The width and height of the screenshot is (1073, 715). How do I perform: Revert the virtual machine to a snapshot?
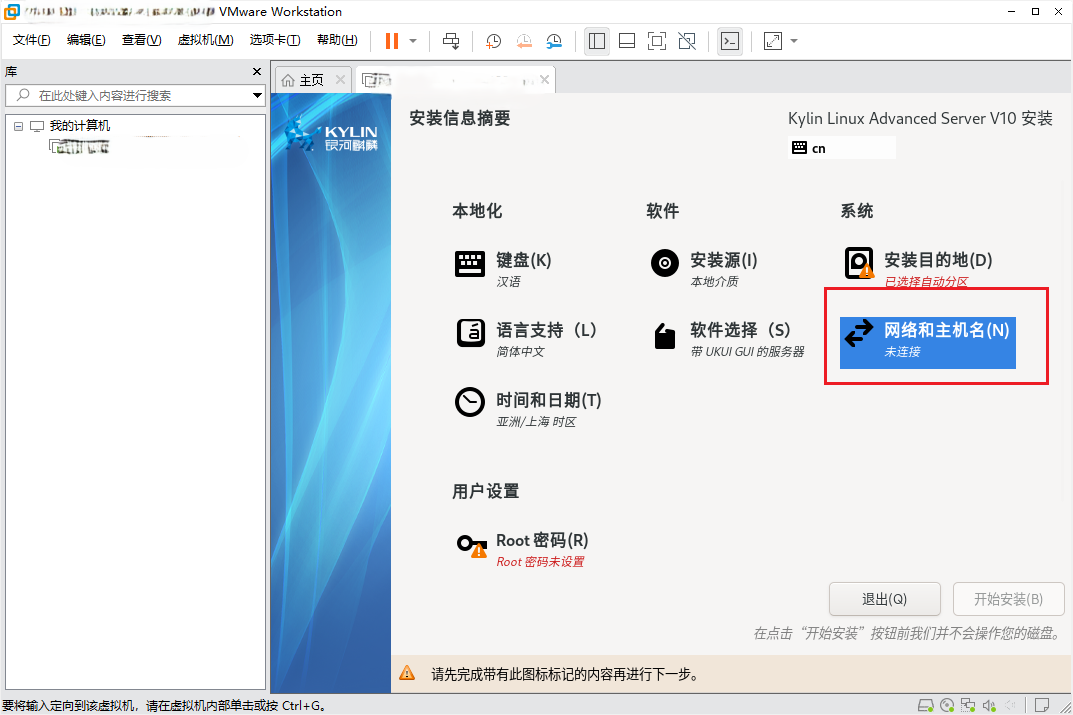pos(524,41)
